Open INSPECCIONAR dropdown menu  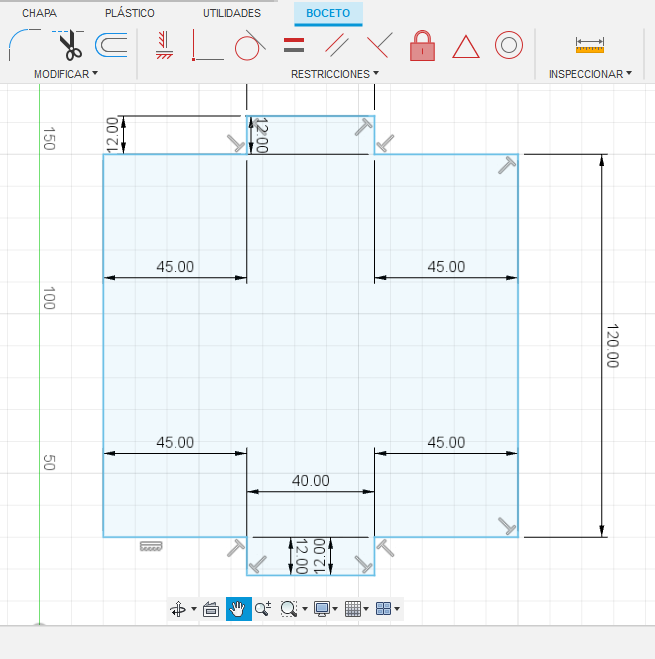click(x=590, y=74)
